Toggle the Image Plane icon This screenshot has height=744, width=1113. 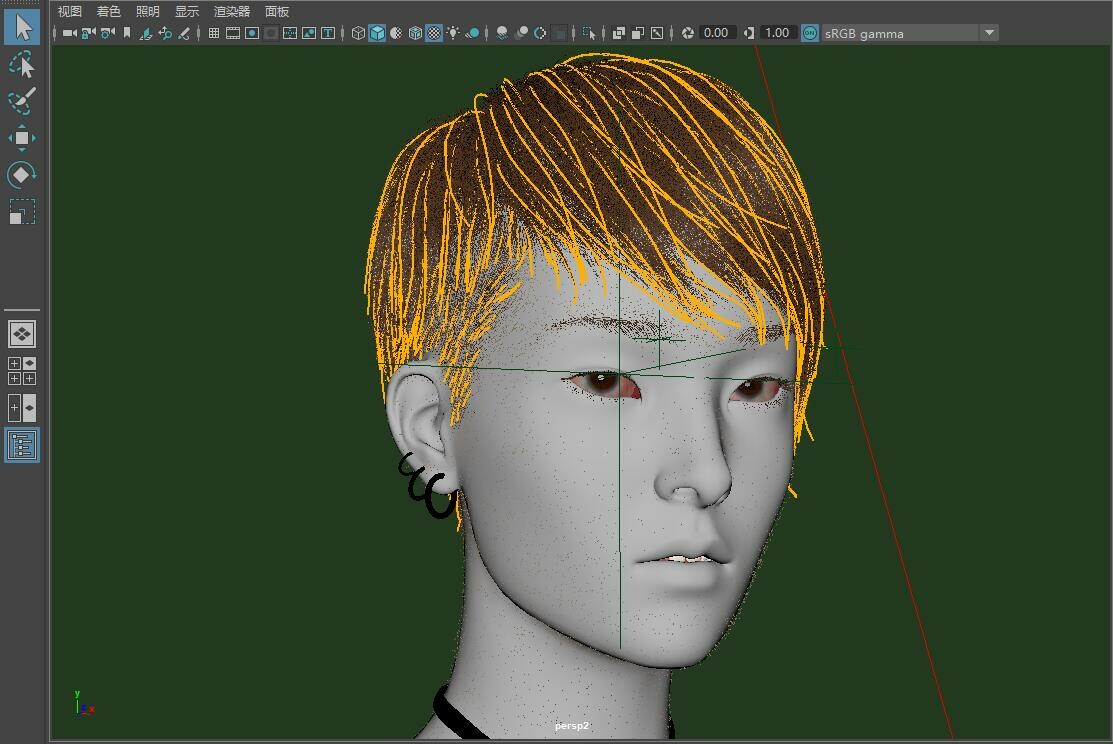[146, 33]
